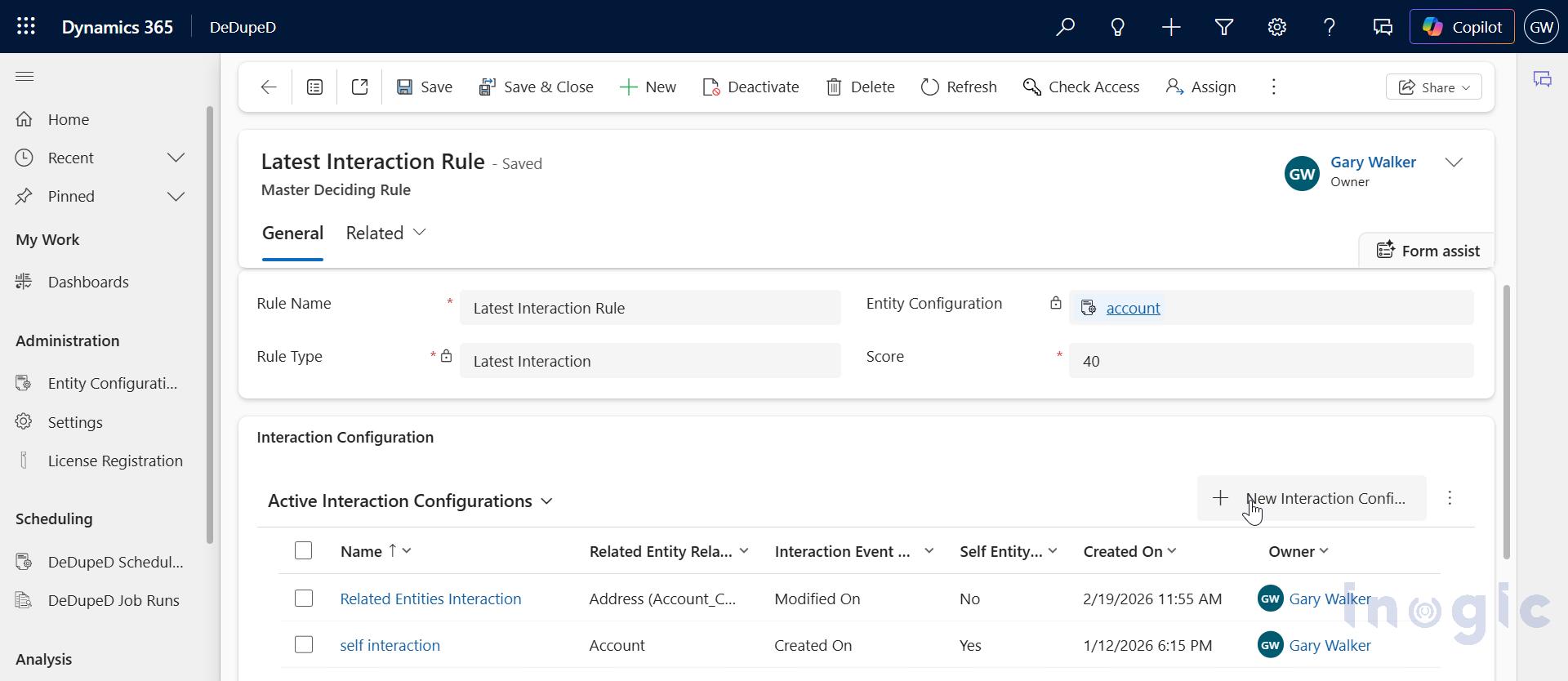The width and height of the screenshot is (1568, 681).
Task: Expand Active Interaction Configurations view selector
Action: (x=410, y=501)
